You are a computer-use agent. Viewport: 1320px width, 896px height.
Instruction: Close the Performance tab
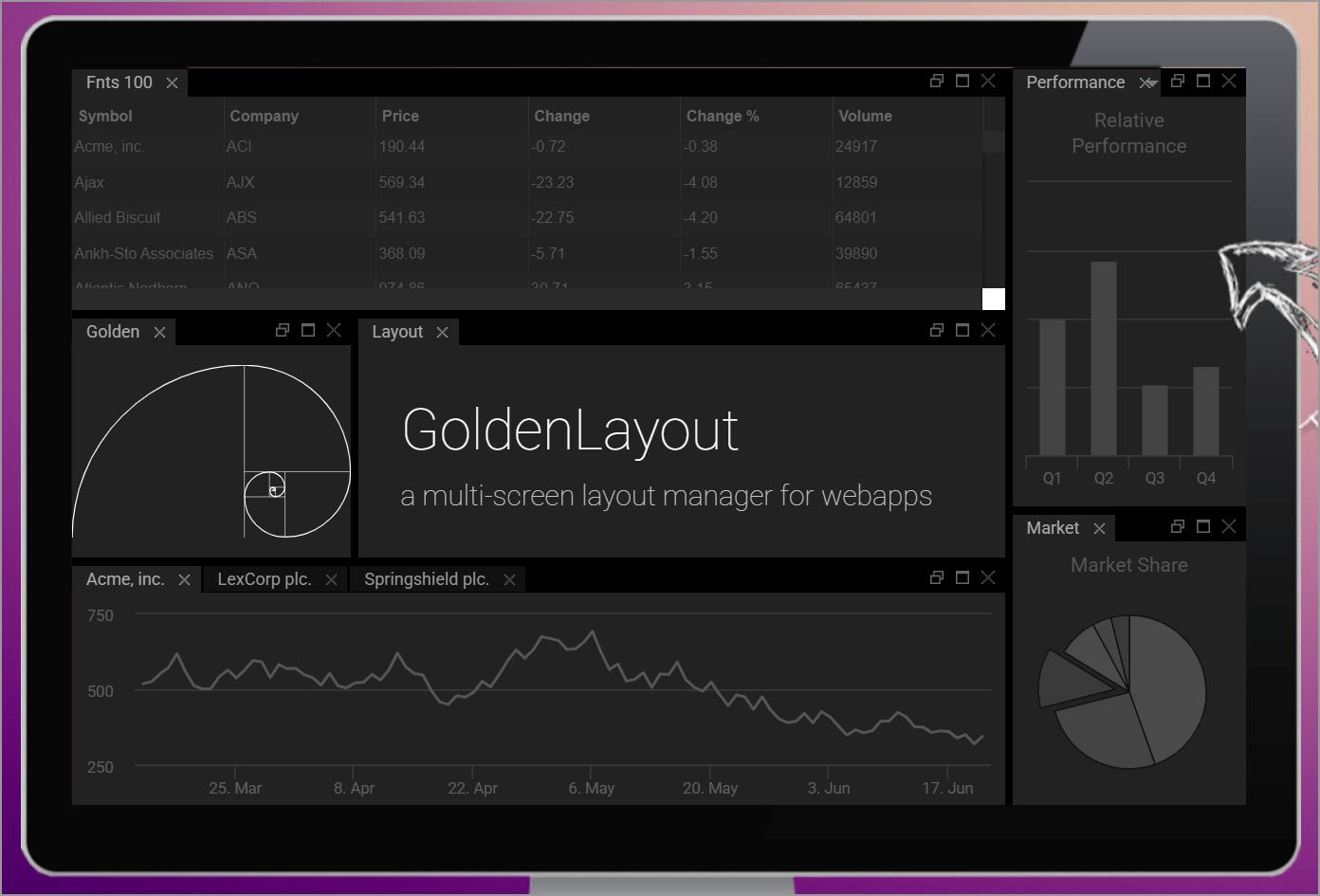point(1146,82)
